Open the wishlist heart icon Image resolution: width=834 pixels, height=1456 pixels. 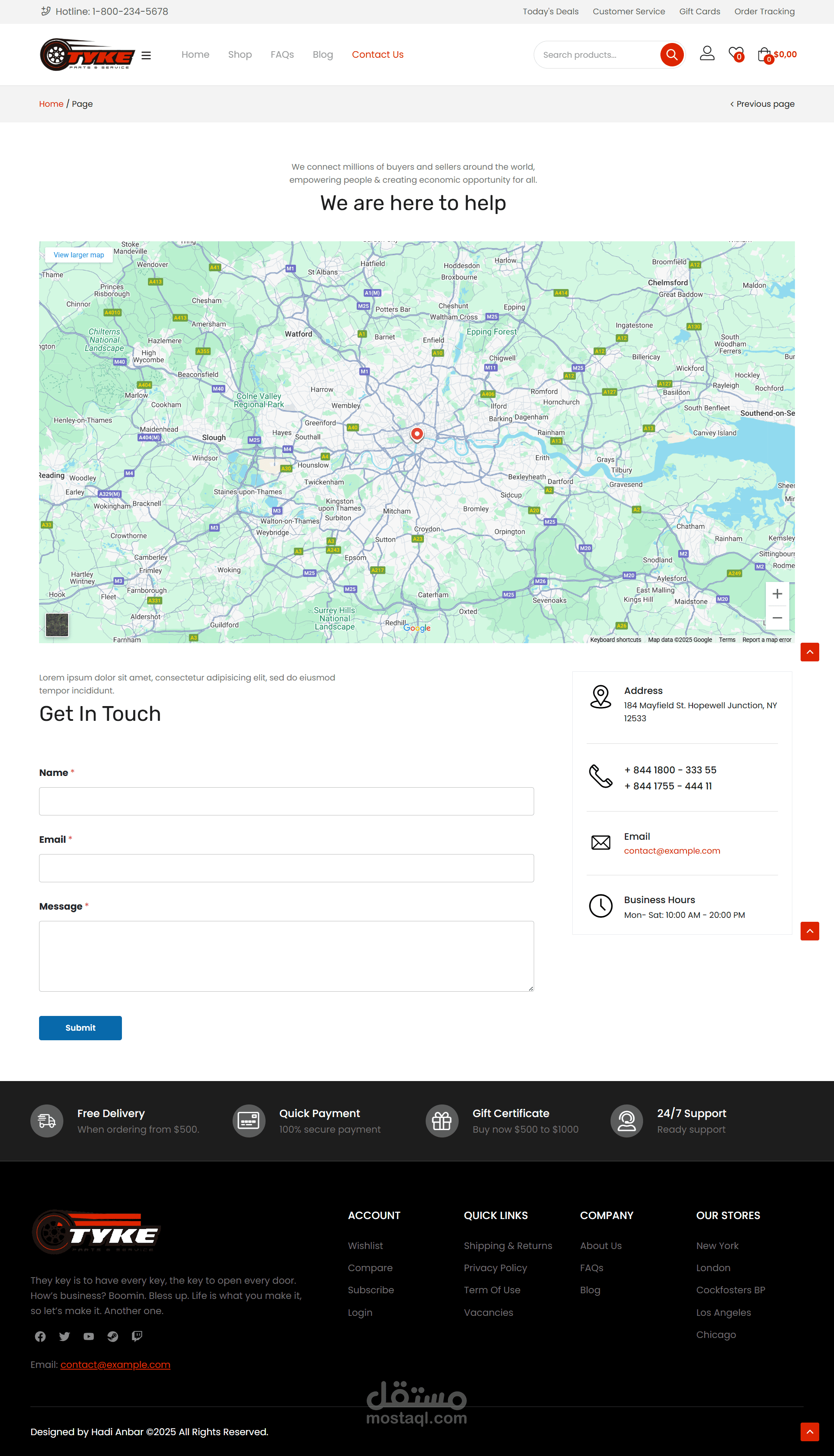coord(735,54)
